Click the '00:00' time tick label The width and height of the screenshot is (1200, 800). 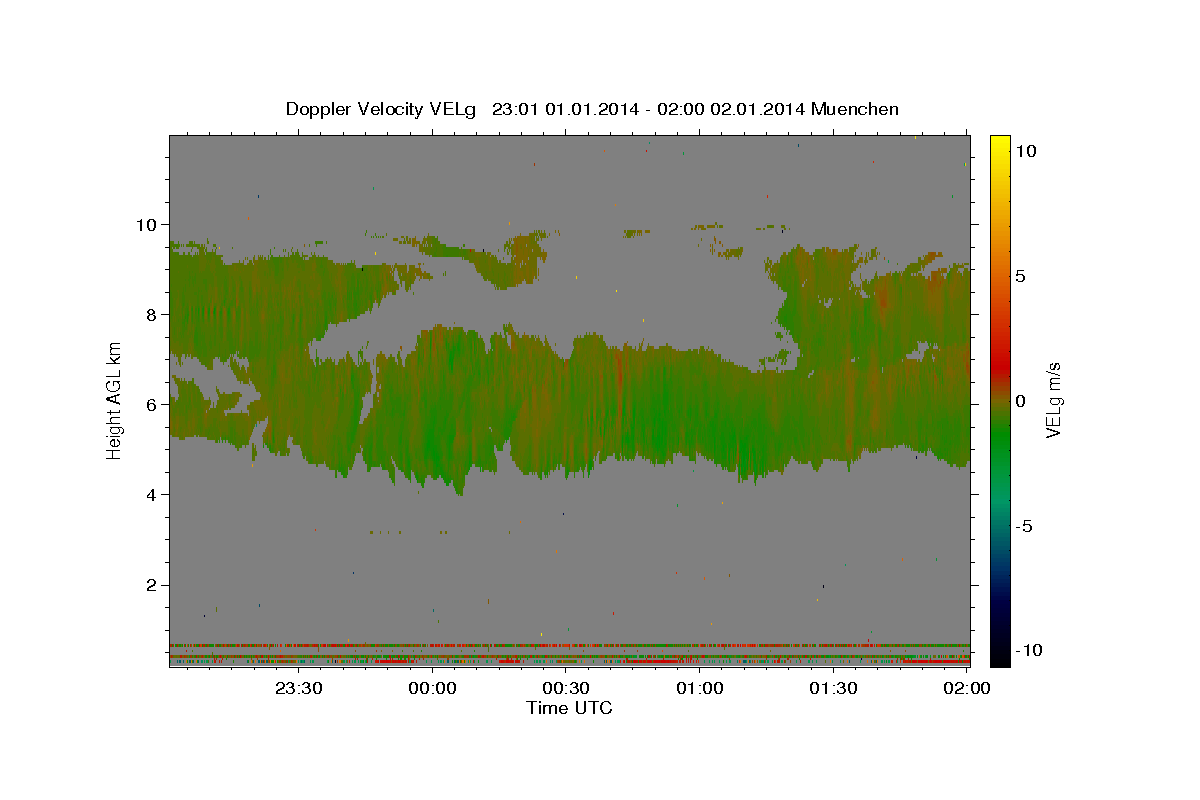click(433, 688)
